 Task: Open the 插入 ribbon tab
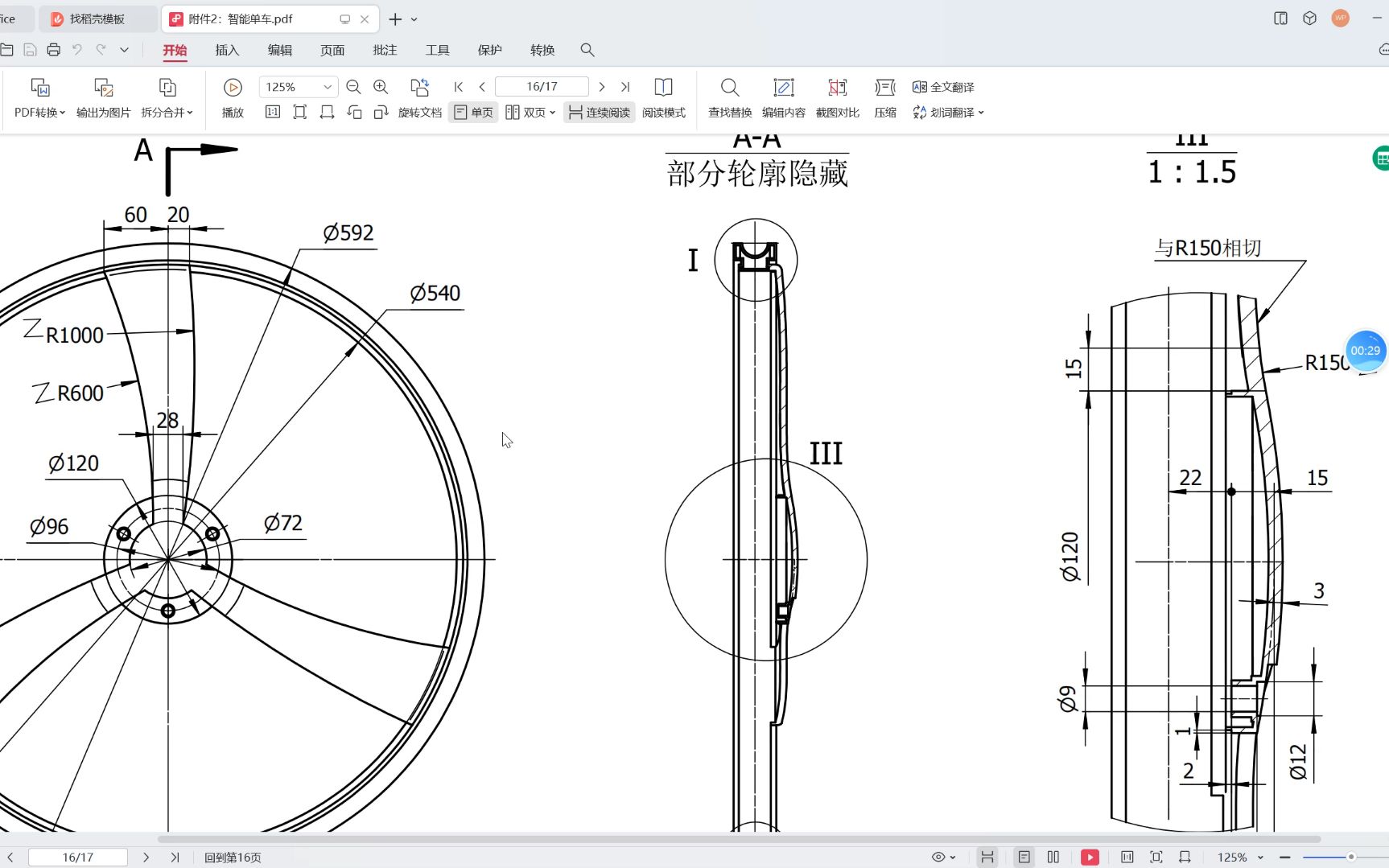click(227, 50)
